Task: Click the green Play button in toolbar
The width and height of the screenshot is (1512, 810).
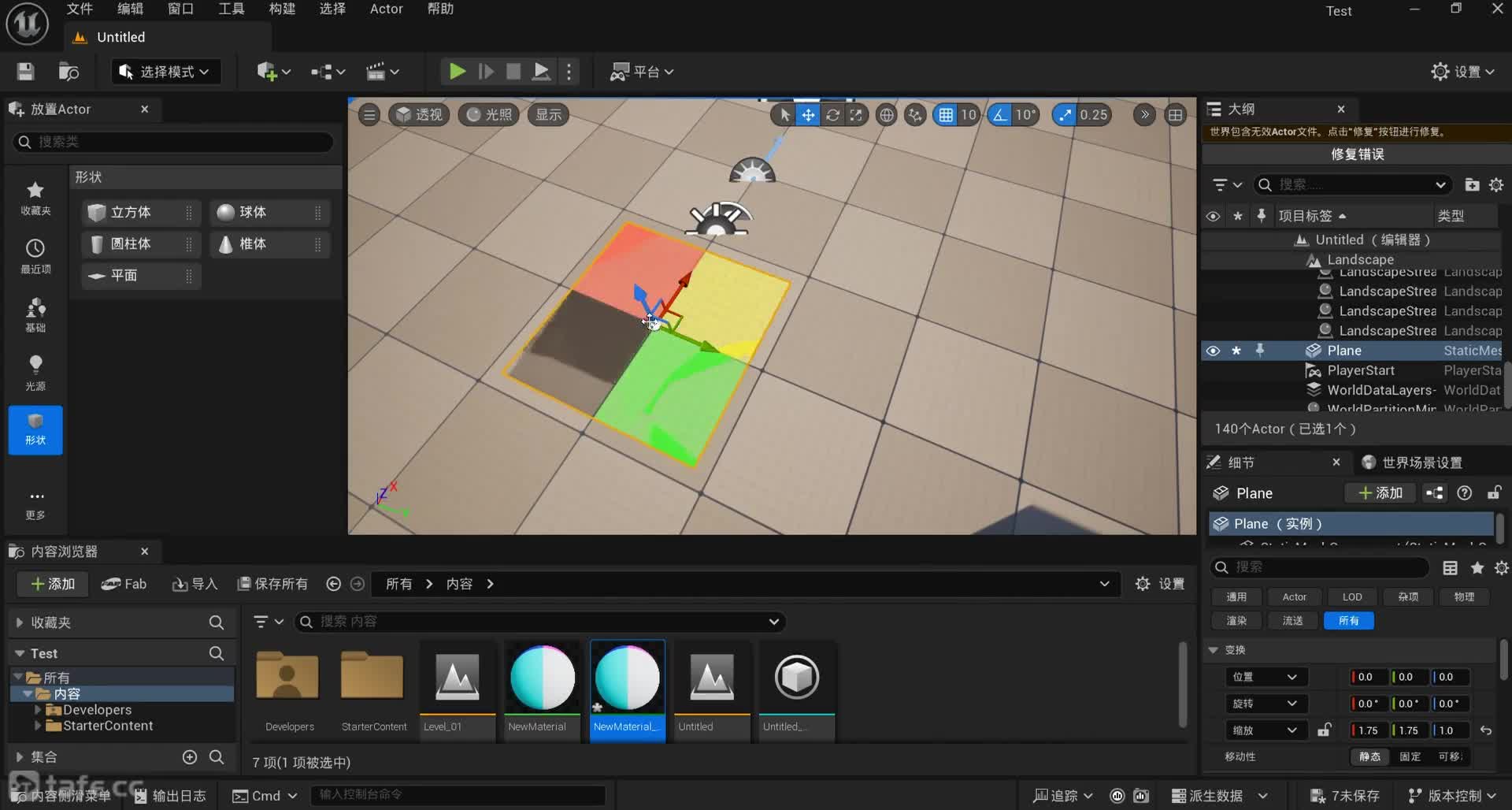Action: tap(457, 72)
